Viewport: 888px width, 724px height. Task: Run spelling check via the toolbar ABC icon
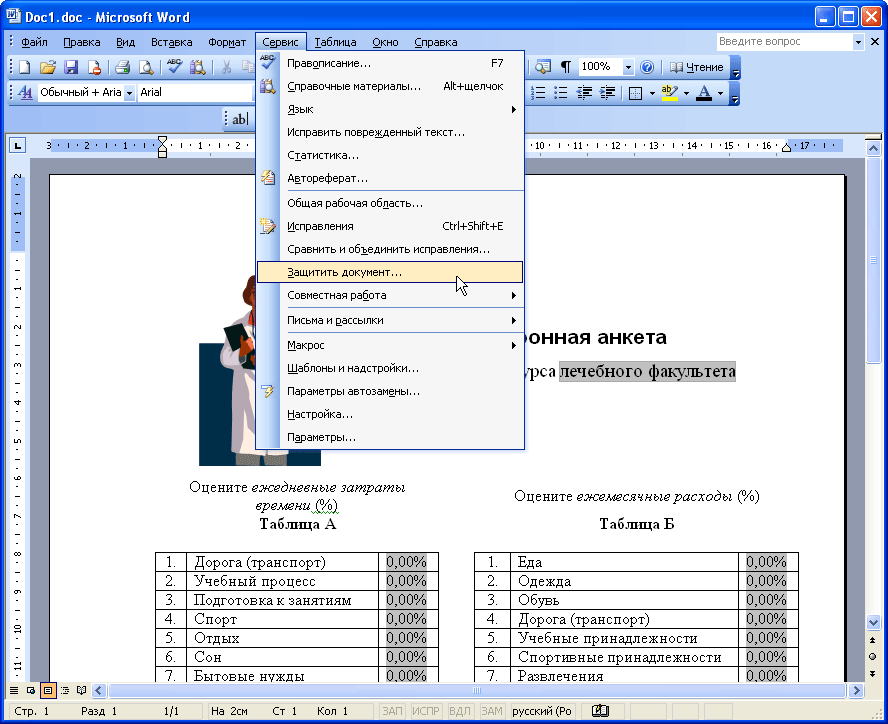point(174,67)
